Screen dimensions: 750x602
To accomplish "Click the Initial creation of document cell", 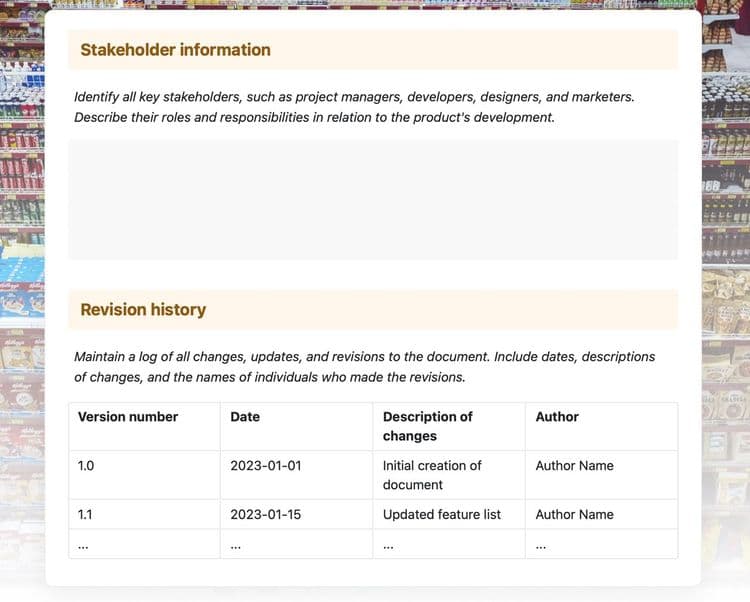I will [x=449, y=475].
